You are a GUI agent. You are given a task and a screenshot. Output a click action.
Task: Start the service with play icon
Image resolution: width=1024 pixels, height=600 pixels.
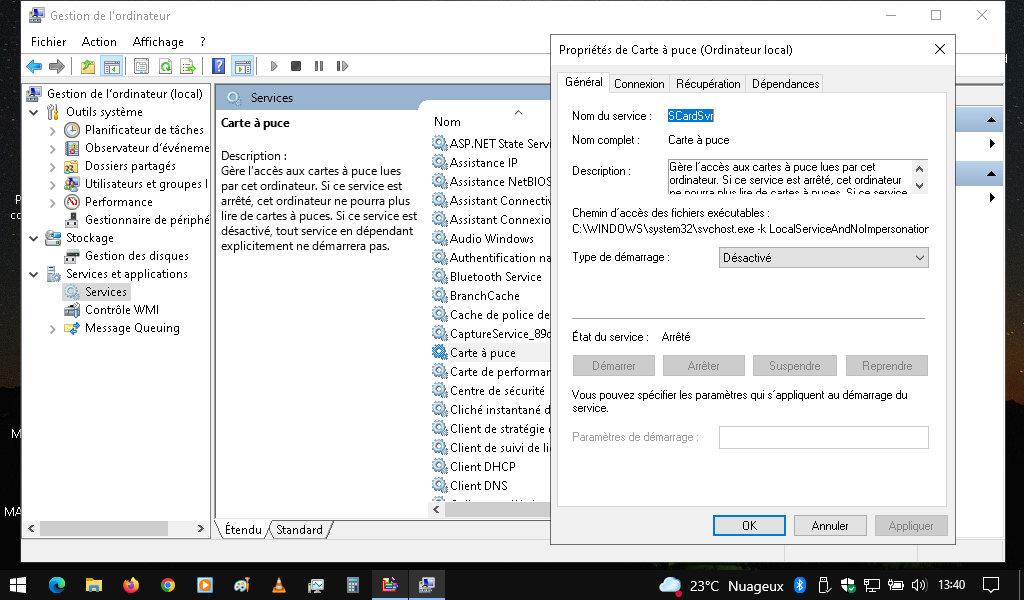[x=274, y=66]
